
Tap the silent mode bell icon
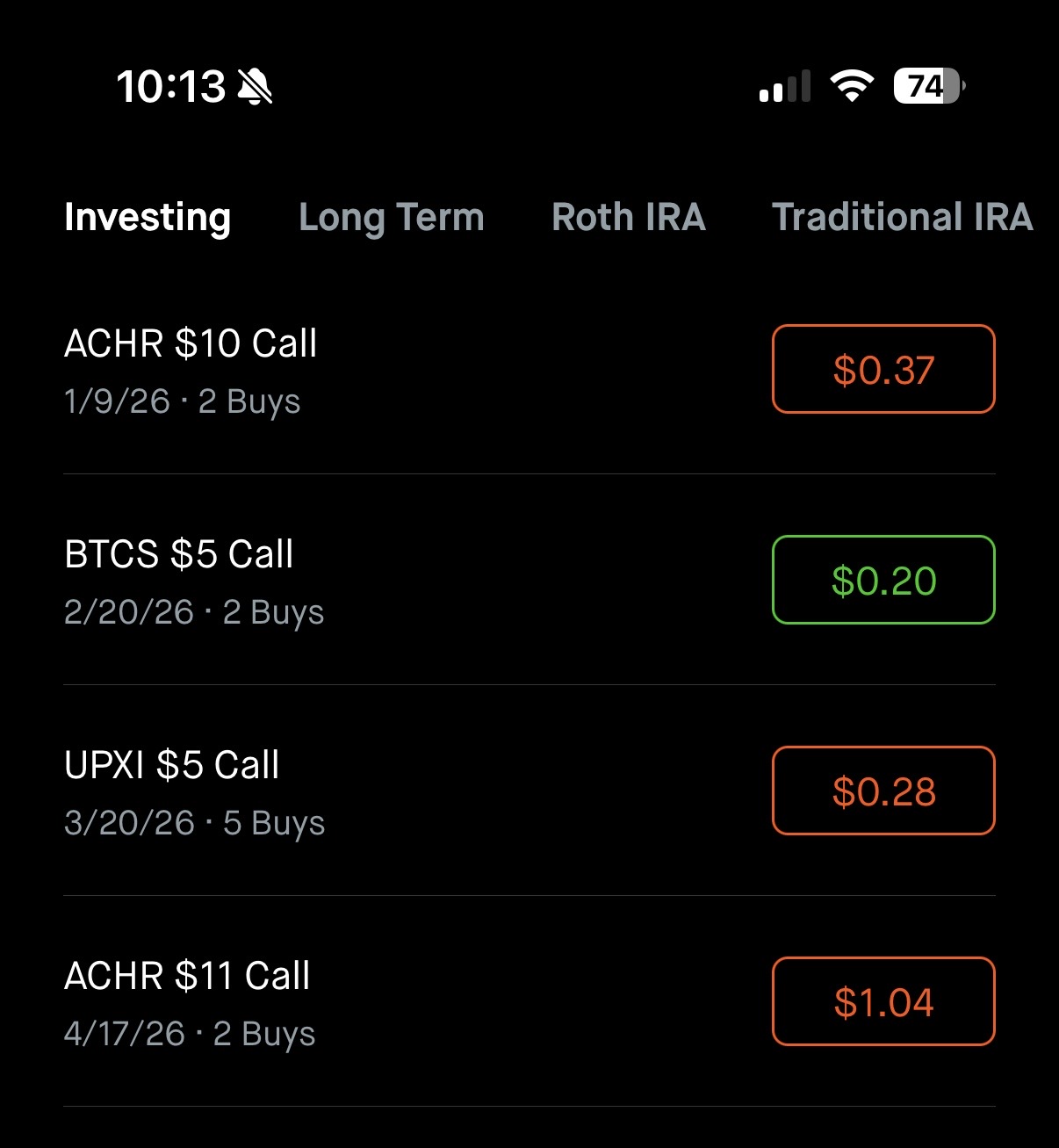(x=255, y=87)
